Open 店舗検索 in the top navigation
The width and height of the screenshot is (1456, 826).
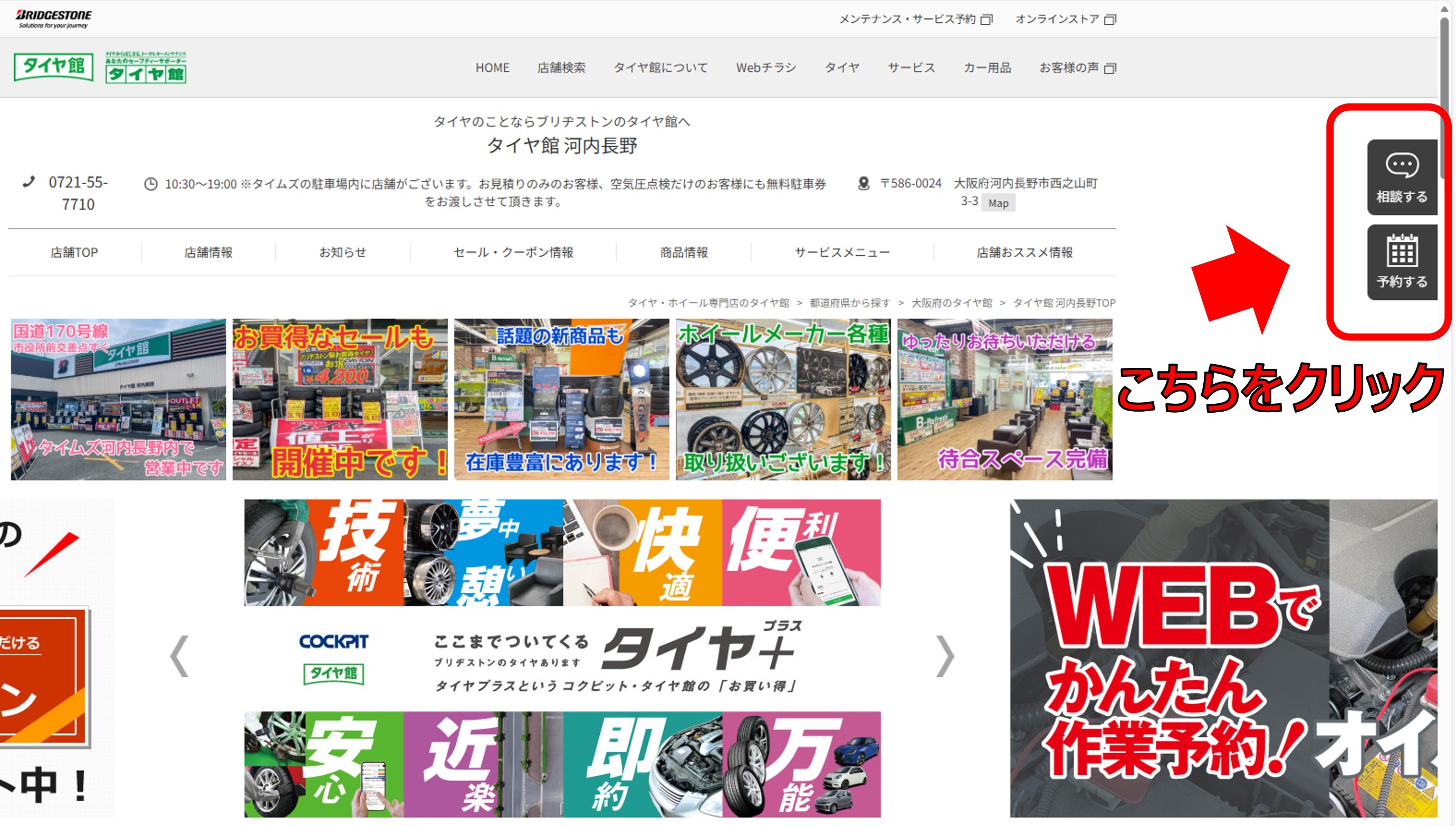point(561,68)
